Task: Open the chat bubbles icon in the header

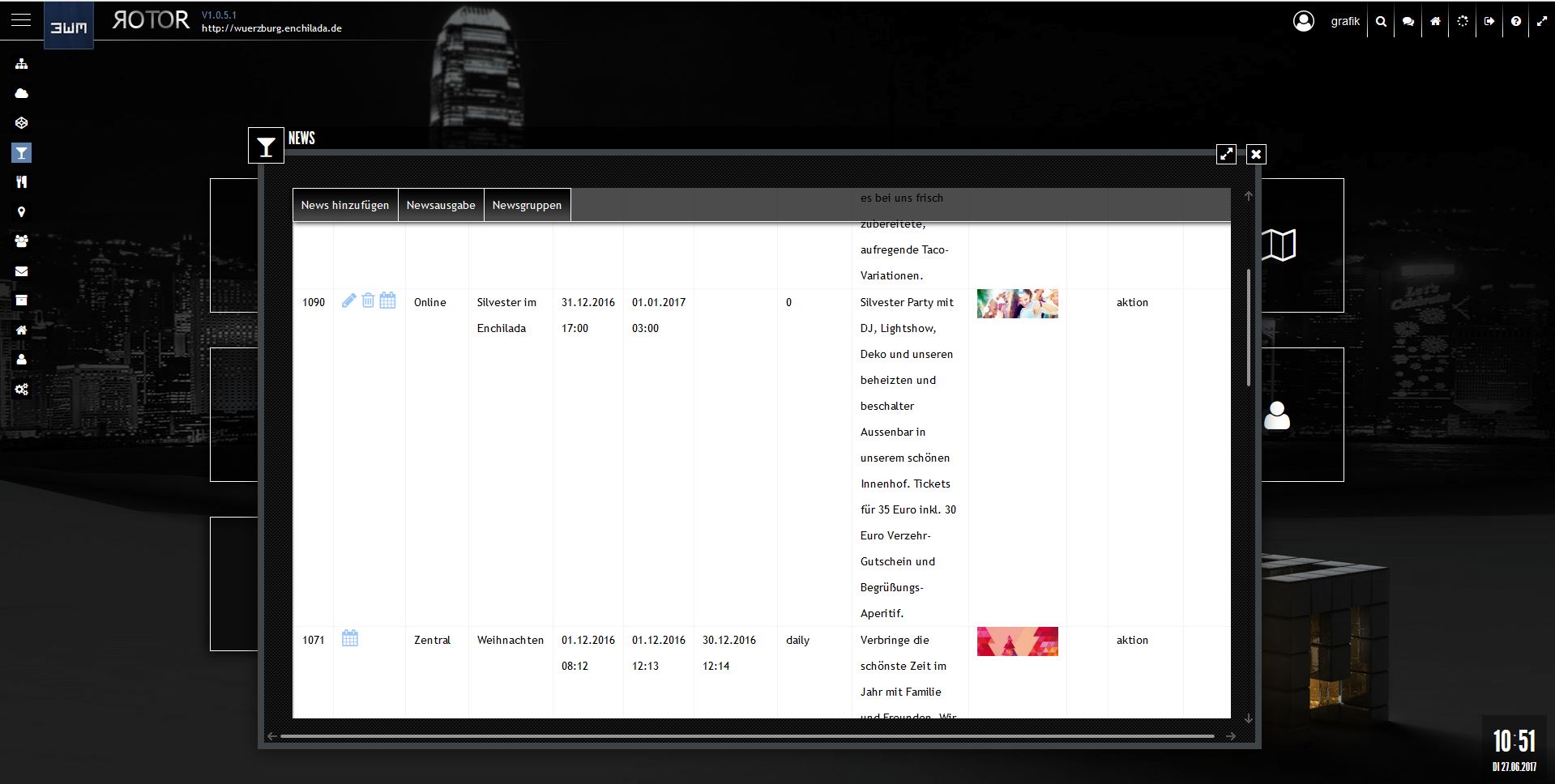Action: pyautogui.click(x=1408, y=22)
